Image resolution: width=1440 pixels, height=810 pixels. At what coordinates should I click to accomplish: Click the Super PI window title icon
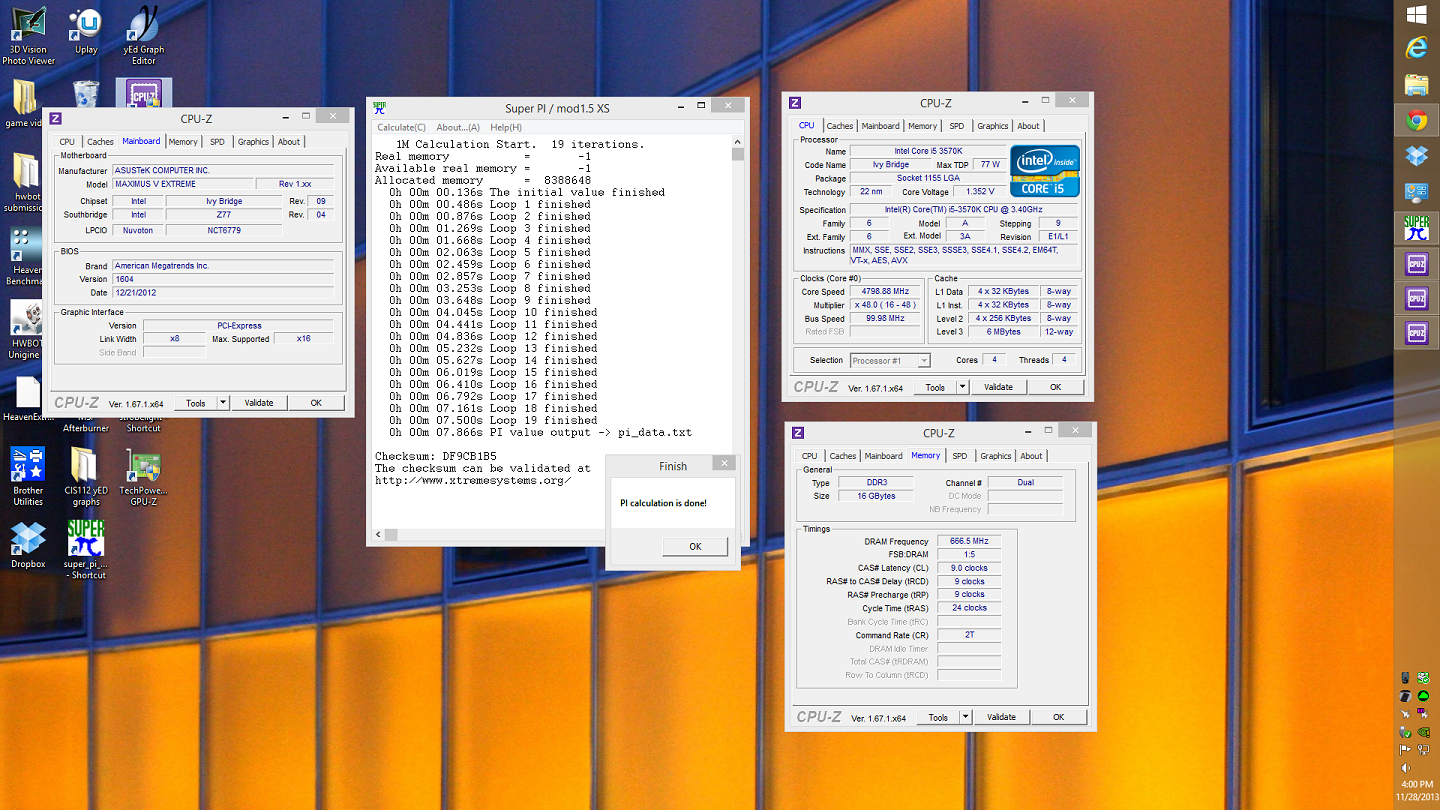380,108
